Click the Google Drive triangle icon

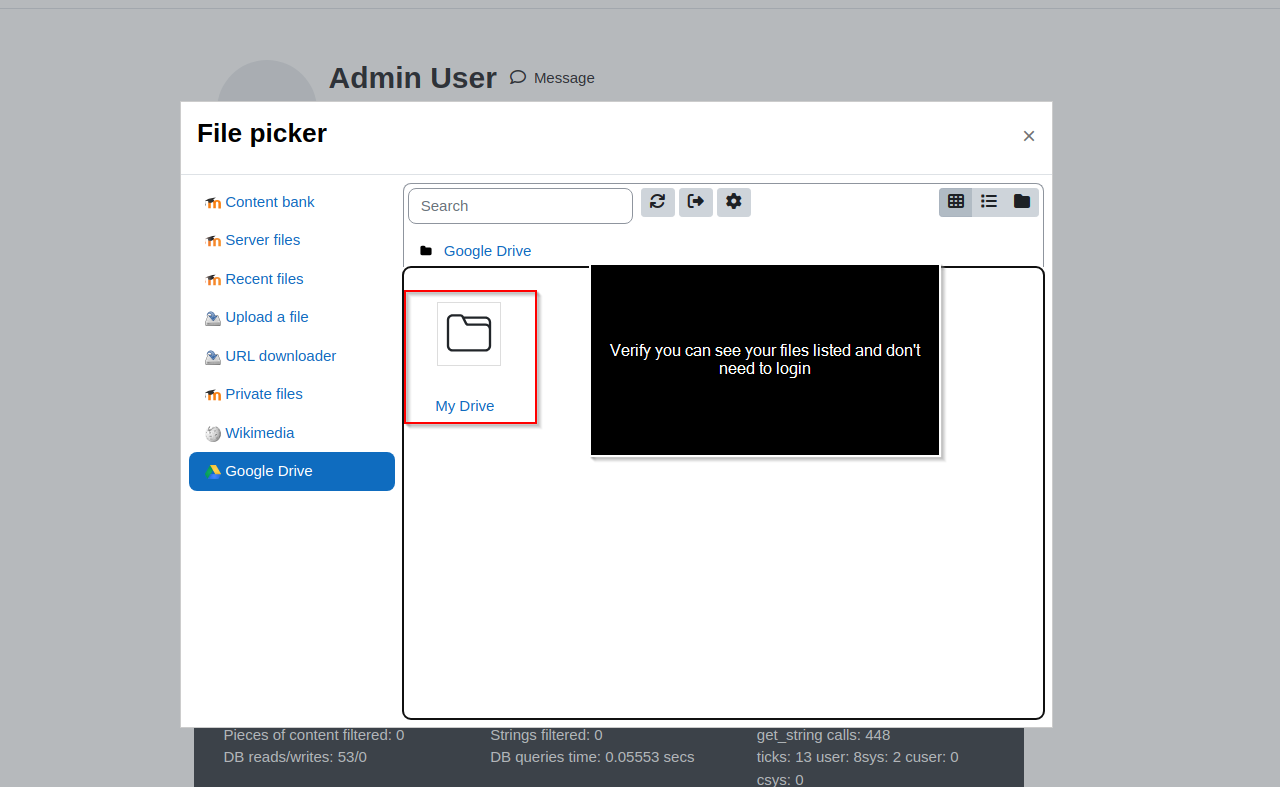point(213,472)
